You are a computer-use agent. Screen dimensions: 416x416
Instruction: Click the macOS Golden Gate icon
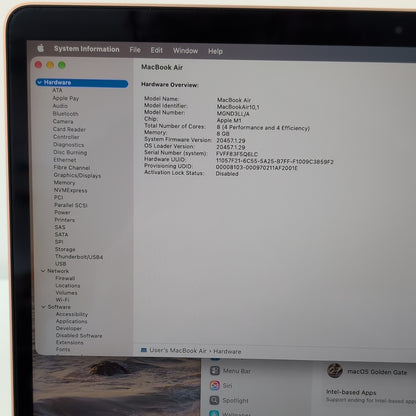tap(335, 370)
